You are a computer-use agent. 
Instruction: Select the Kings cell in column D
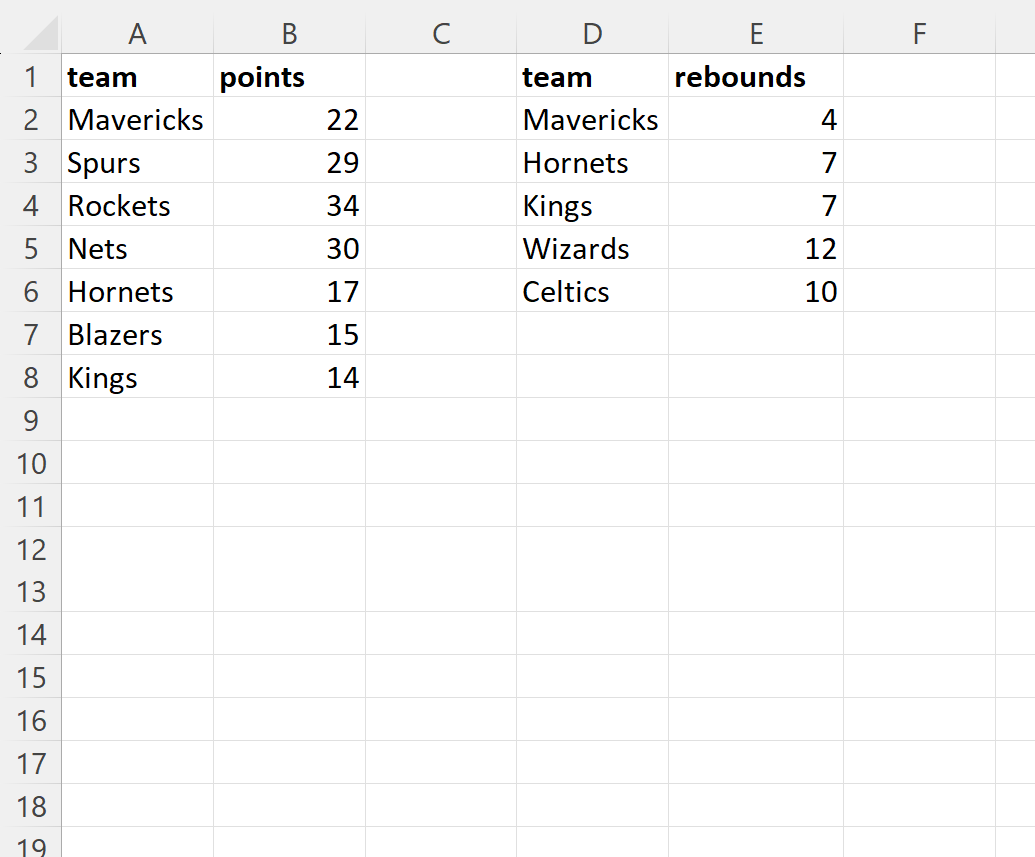click(592, 206)
